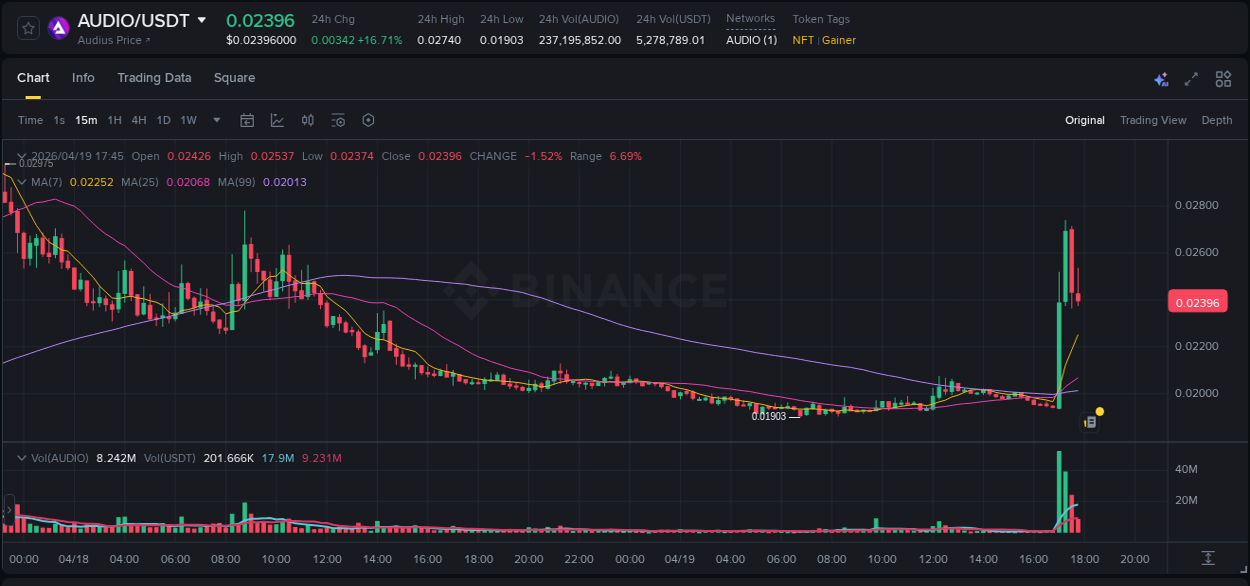
Task: Enter fullscreen chart mode
Action: [1190, 78]
